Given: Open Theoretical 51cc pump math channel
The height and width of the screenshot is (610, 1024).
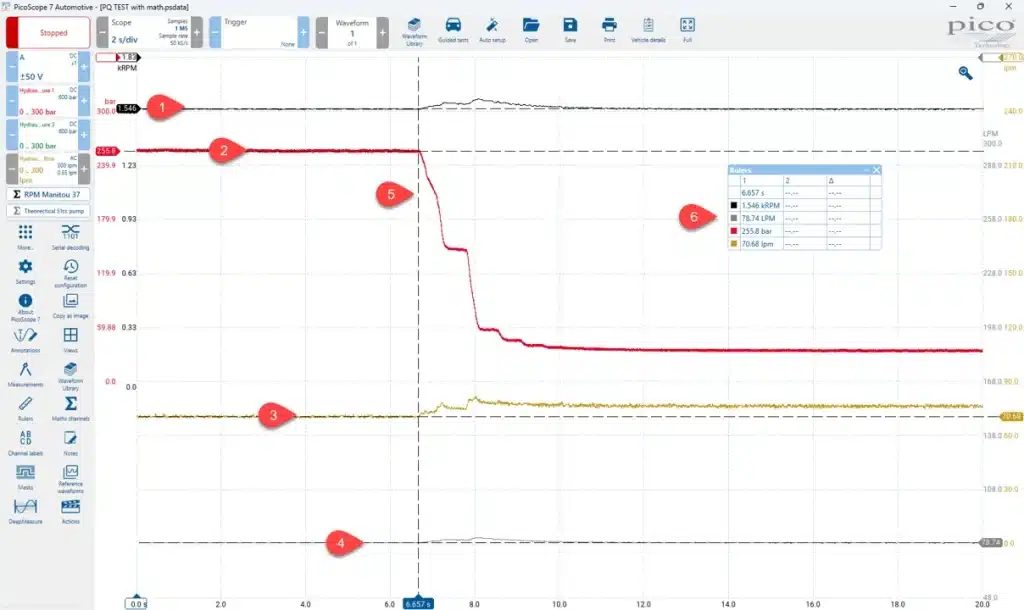Looking at the screenshot, I should tap(48, 210).
